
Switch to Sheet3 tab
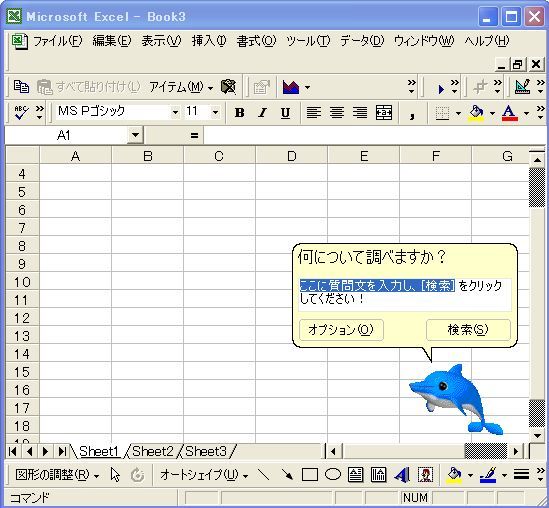point(206,451)
